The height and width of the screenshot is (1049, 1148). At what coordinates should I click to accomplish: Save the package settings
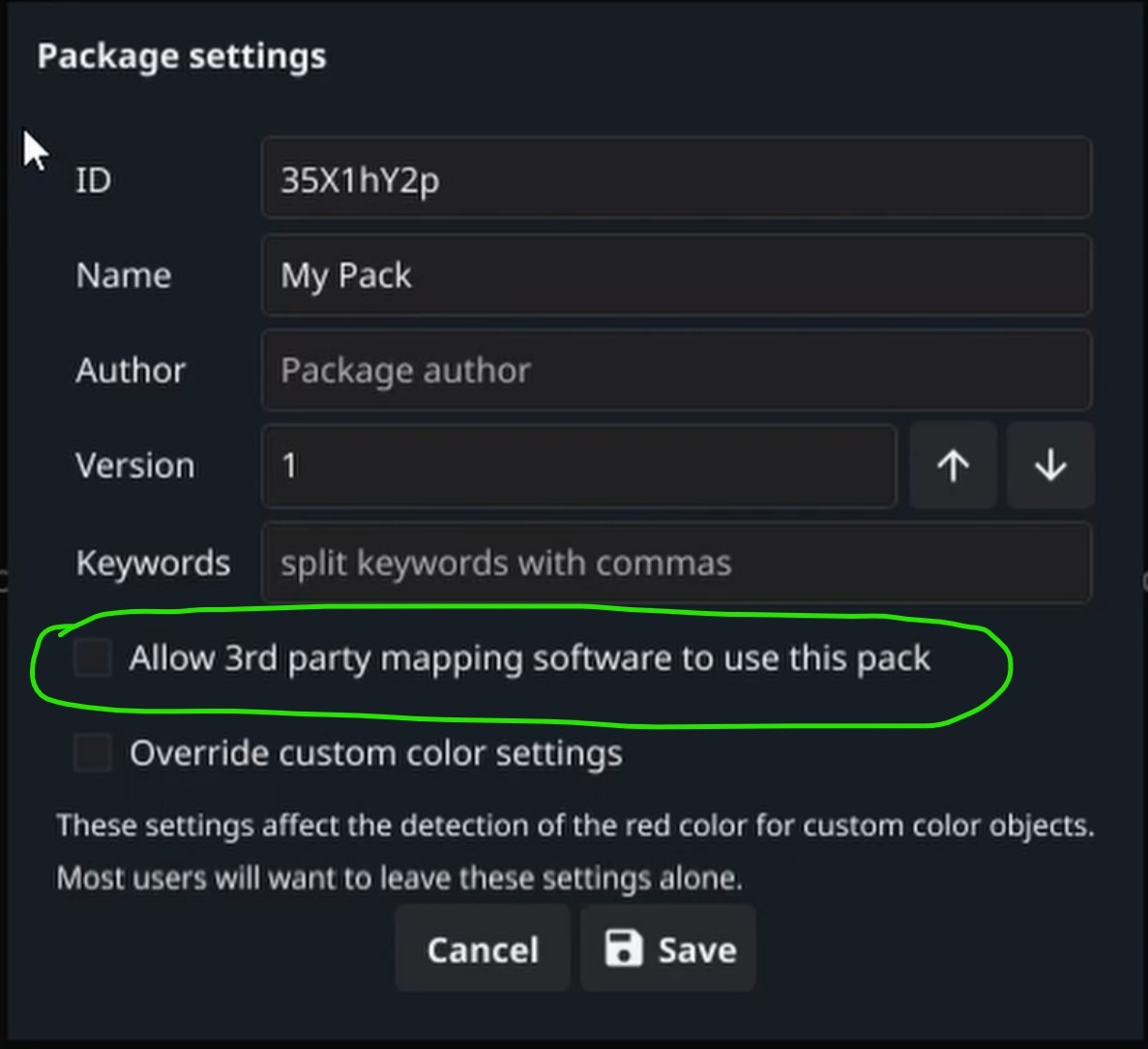click(x=668, y=948)
